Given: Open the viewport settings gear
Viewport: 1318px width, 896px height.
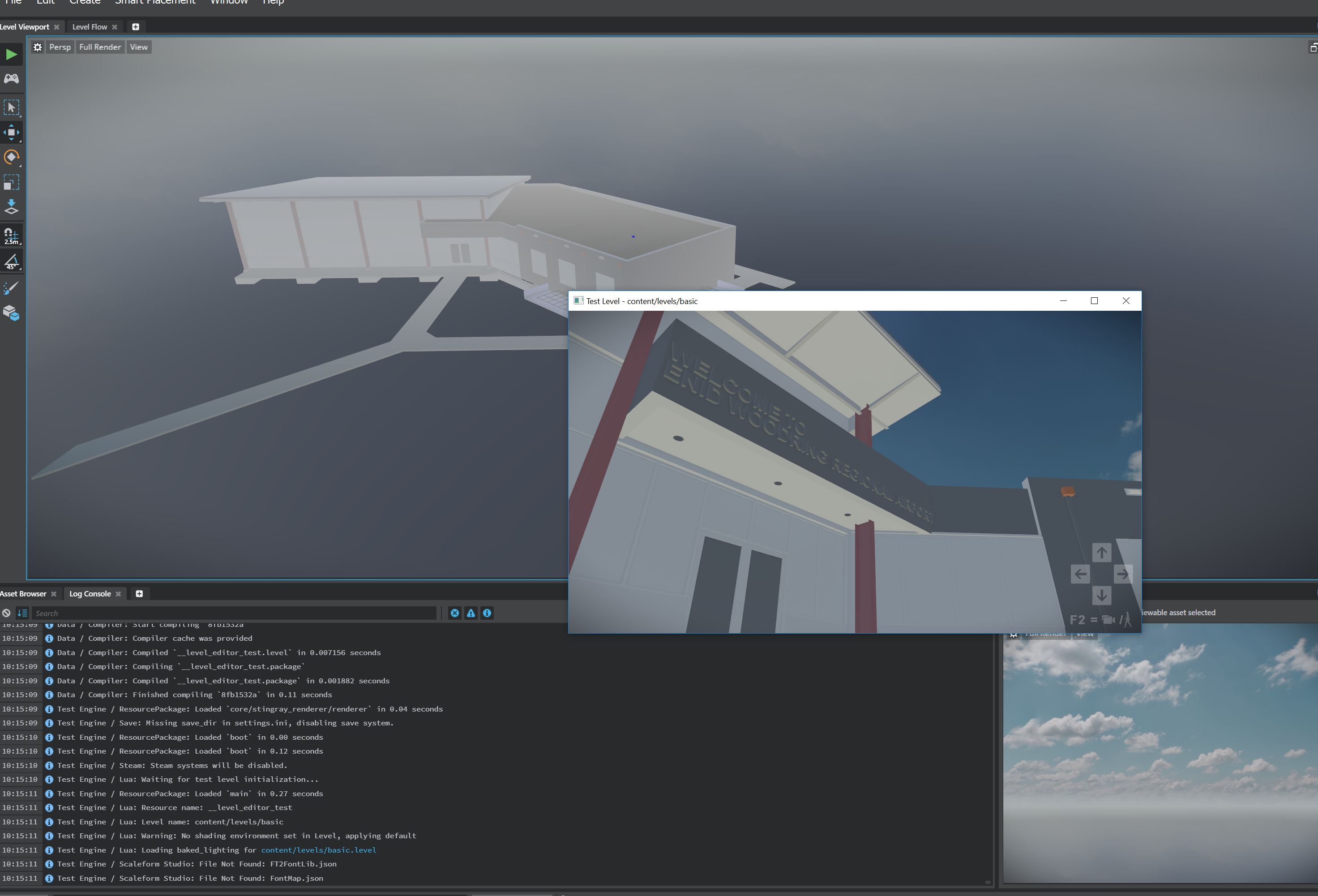Looking at the screenshot, I should point(38,47).
